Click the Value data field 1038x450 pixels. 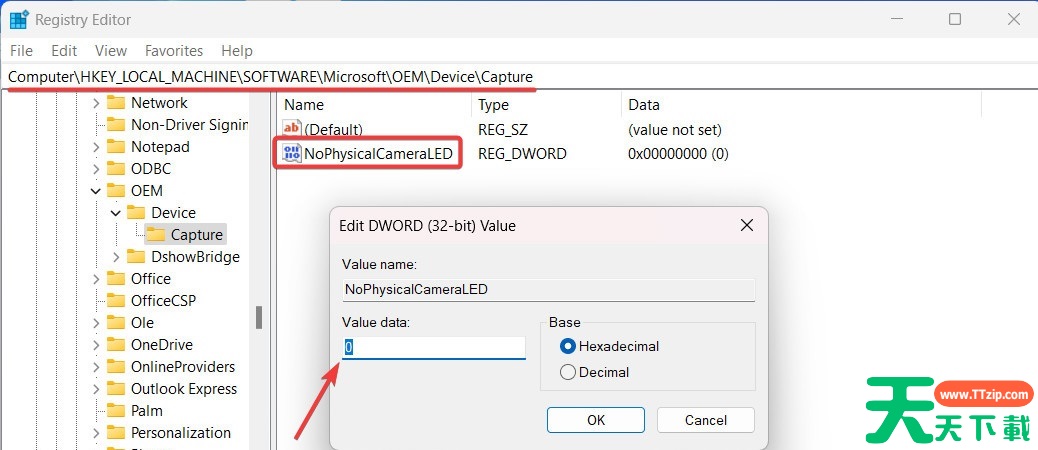coord(434,347)
